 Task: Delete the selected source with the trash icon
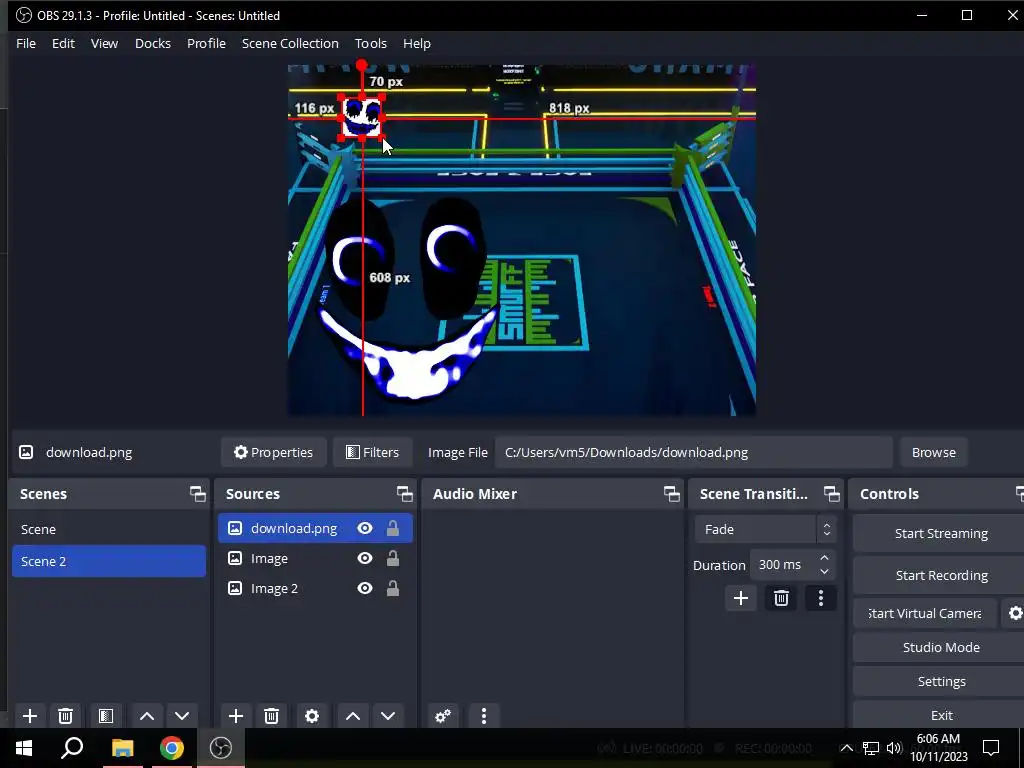(272, 716)
